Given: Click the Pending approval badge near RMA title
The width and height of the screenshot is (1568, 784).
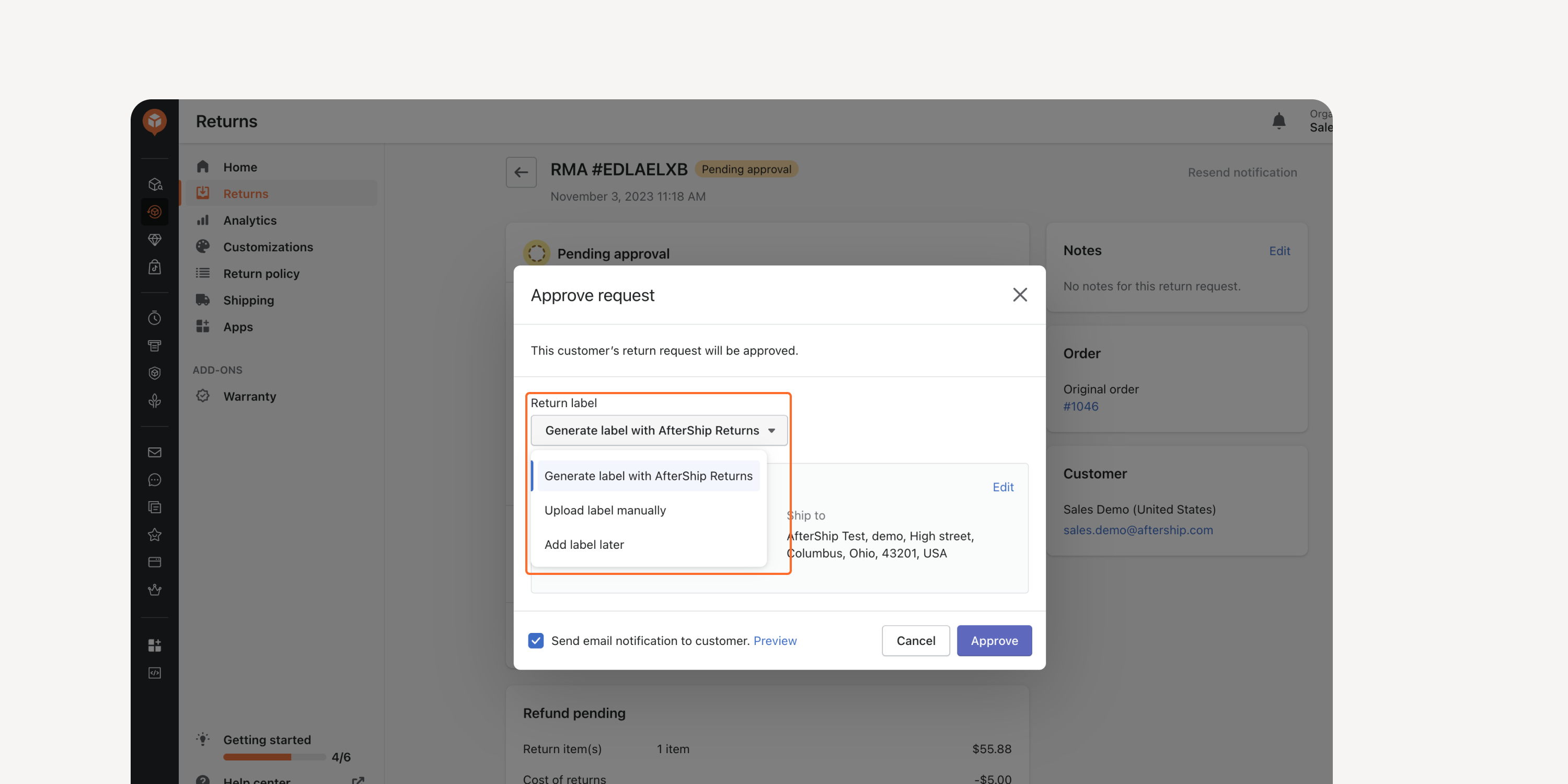Looking at the screenshot, I should pyautogui.click(x=746, y=169).
